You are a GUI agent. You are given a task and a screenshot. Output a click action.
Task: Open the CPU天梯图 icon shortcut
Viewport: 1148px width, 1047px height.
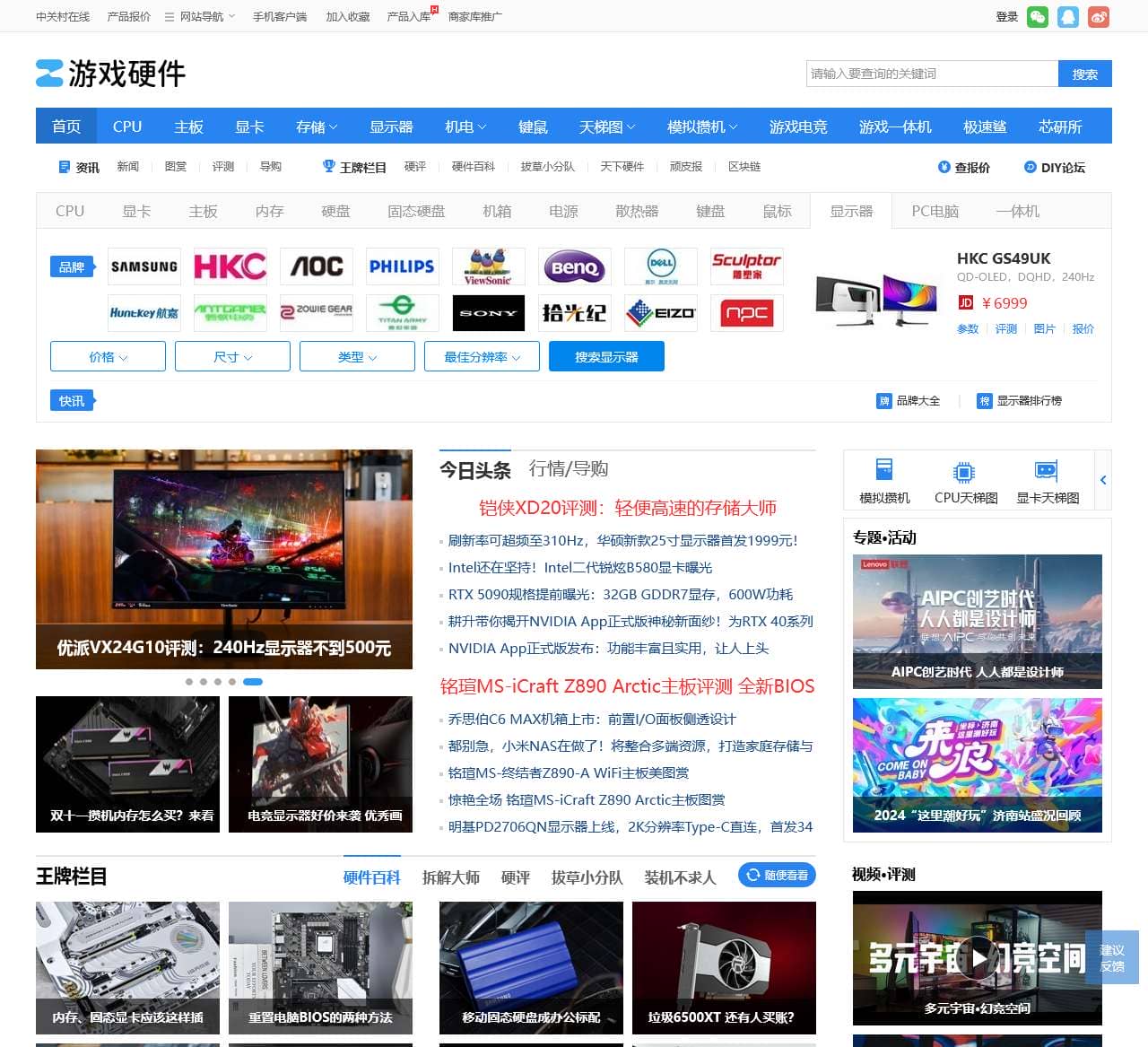(966, 481)
